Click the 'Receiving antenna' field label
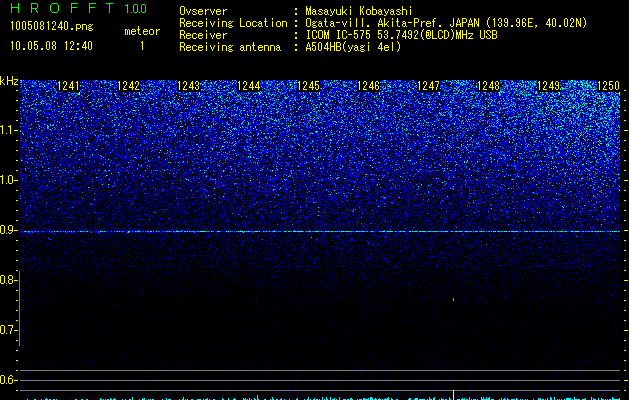 (x=230, y=47)
